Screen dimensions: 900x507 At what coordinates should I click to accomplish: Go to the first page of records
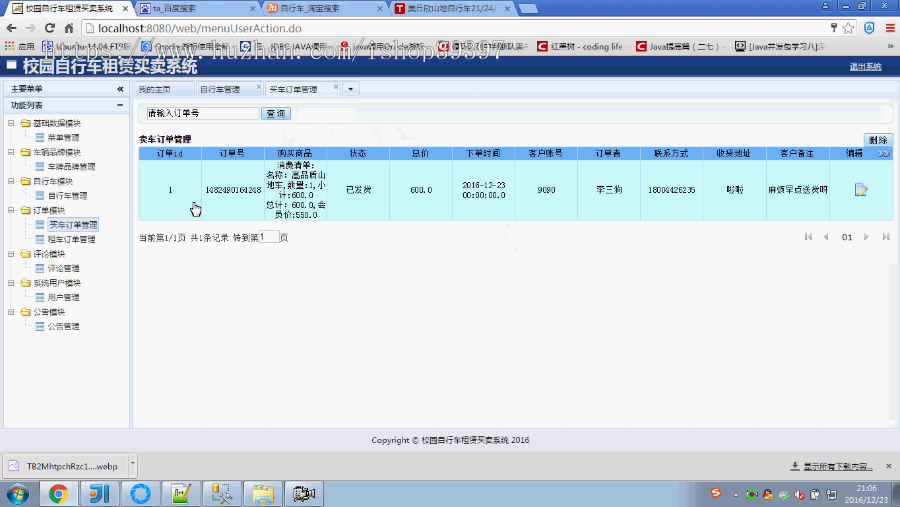pos(808,237)
